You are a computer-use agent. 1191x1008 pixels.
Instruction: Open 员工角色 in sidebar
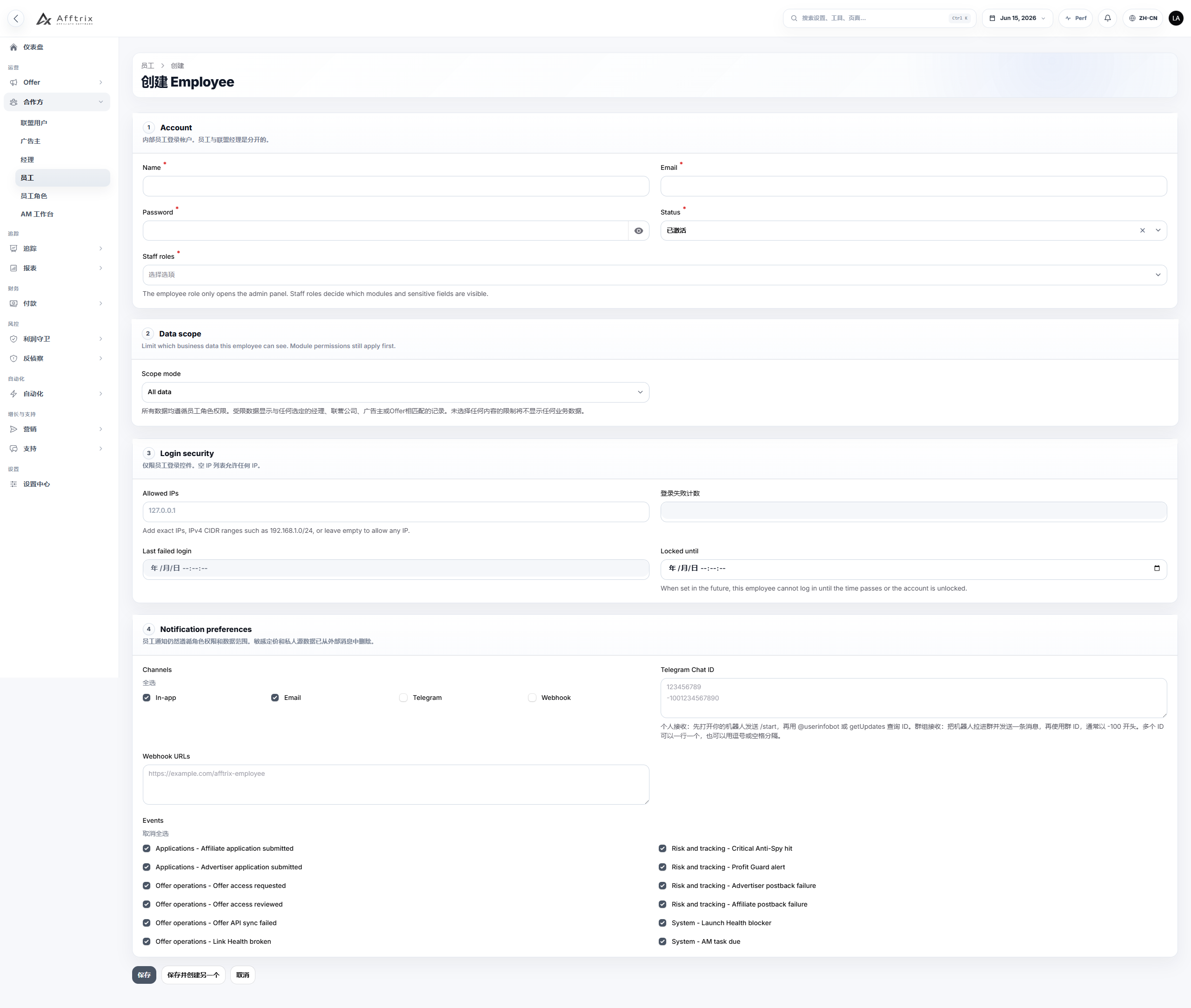(x=33, y=196)
